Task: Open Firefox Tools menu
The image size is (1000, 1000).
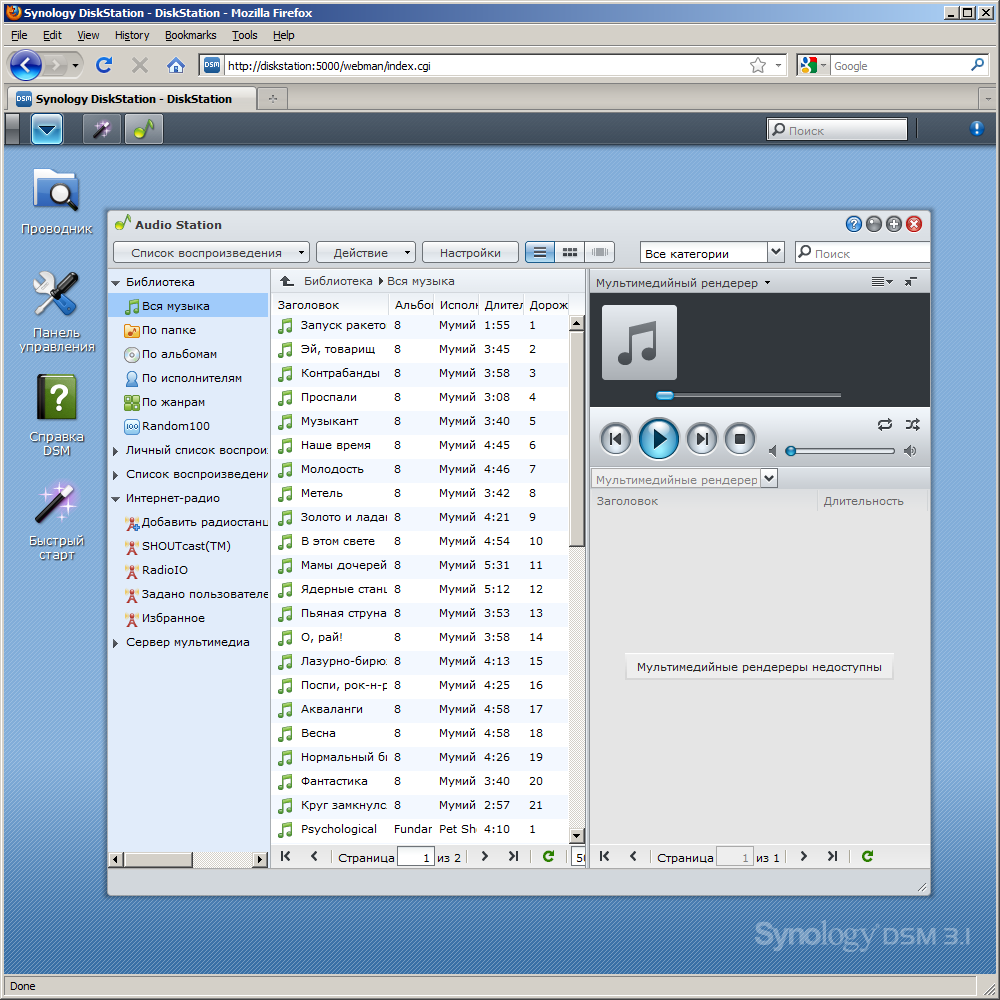Action: [x=245, y=35]
